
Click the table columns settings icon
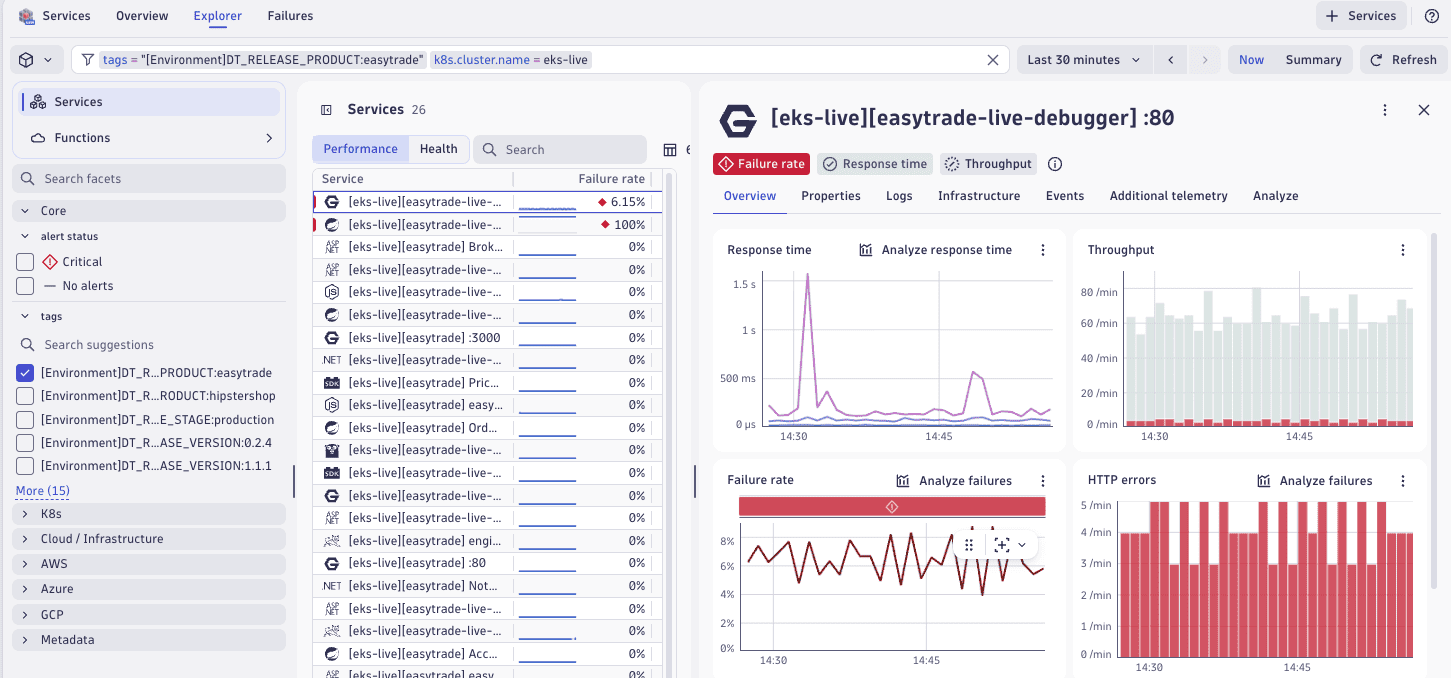click(x=670, y=150)
